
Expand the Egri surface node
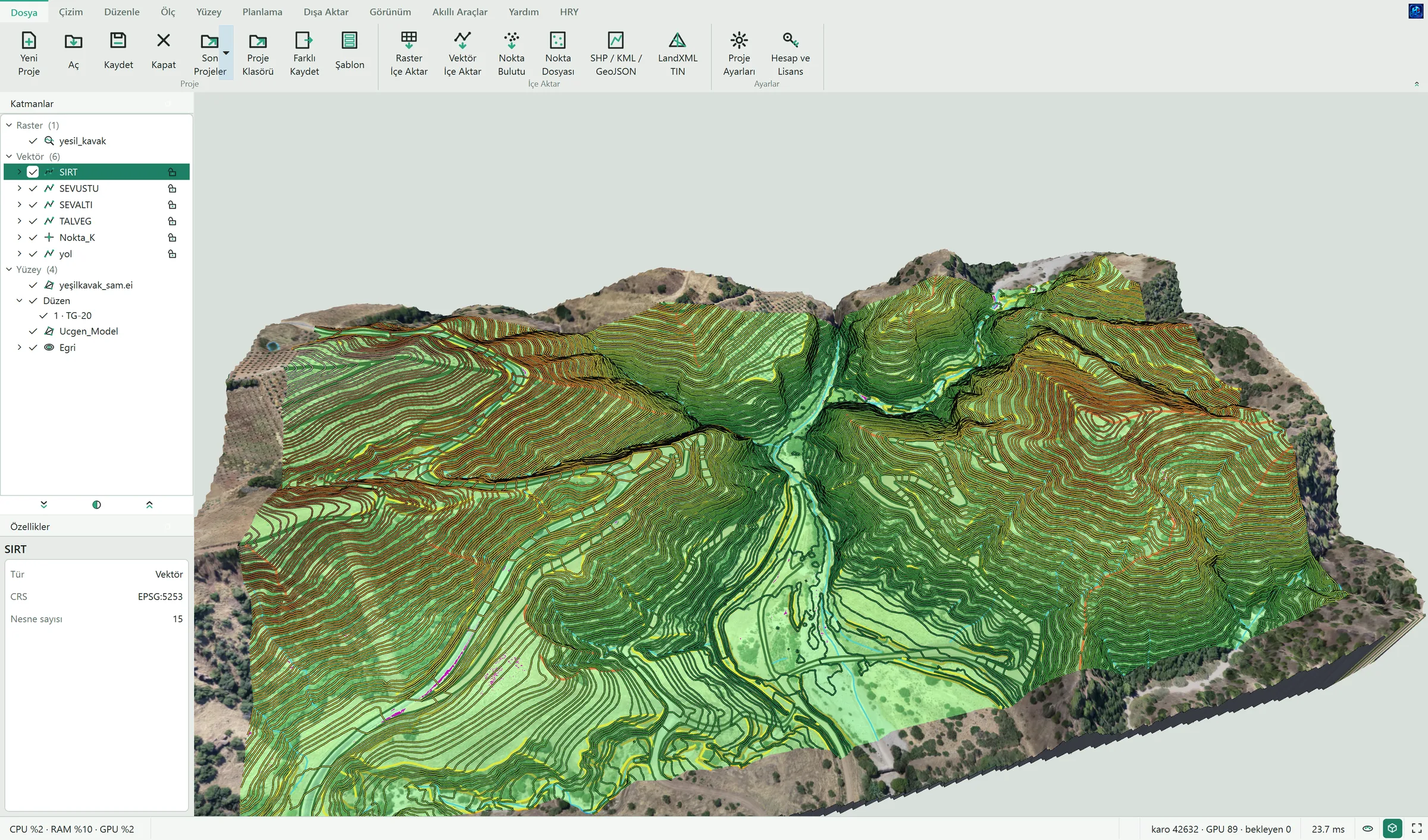pyautogui.click(x=19, y=347)
